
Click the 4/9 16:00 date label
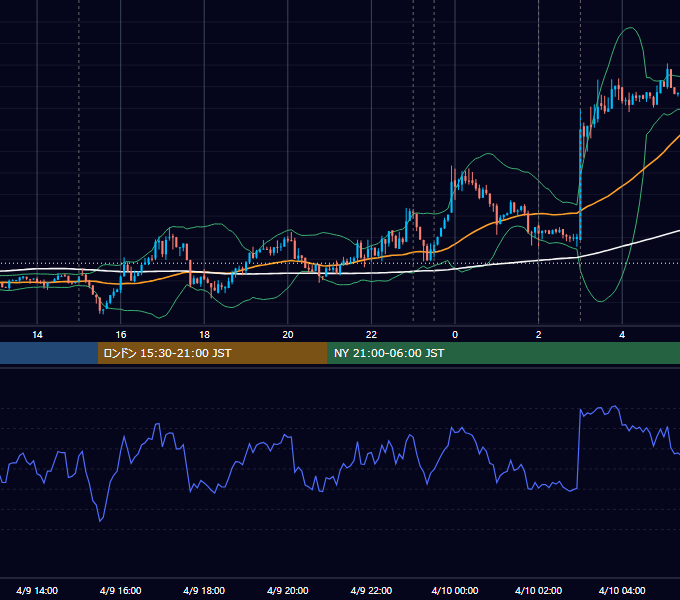coord(121,590)
